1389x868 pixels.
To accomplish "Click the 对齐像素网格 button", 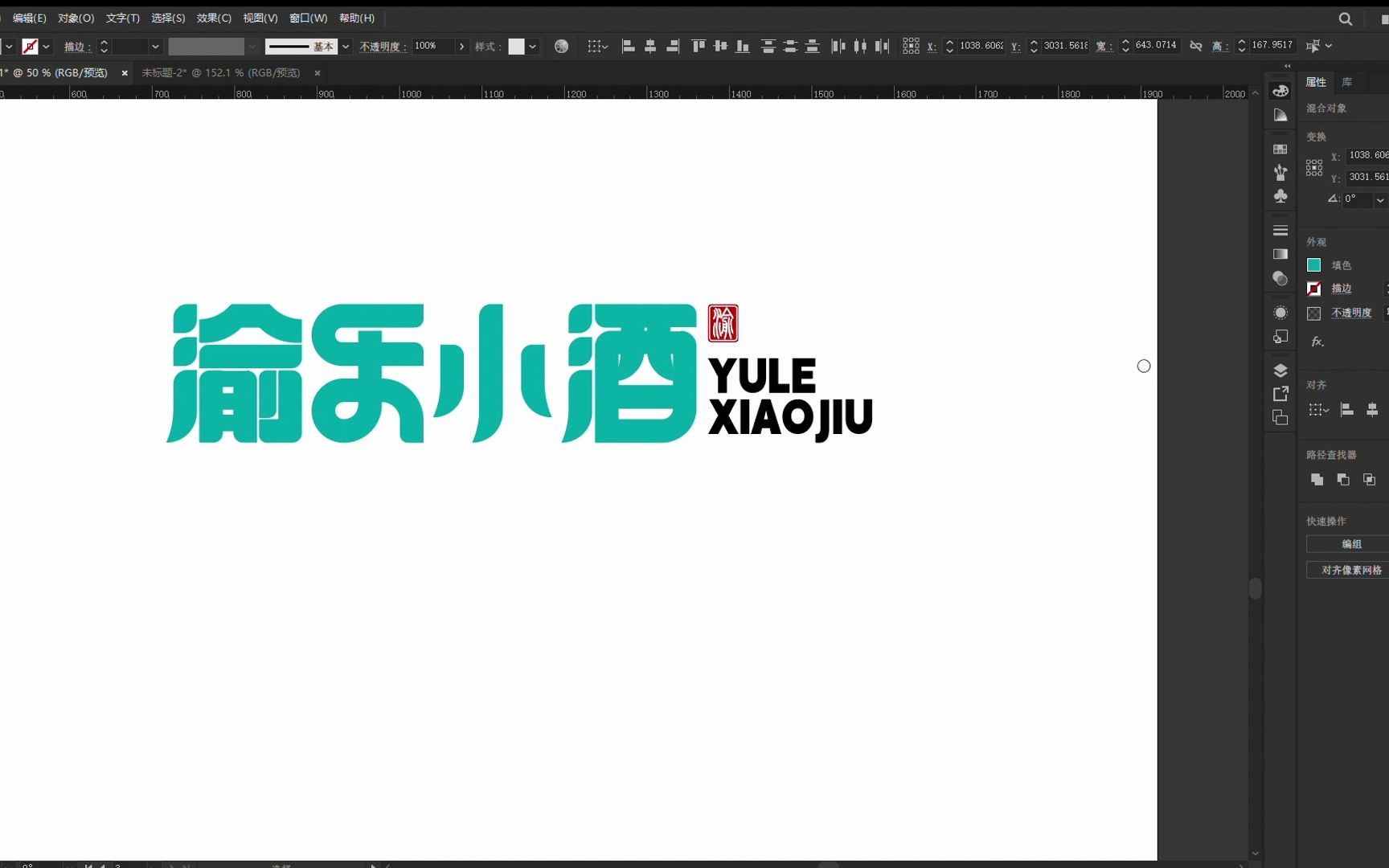I will (1351, 570).
